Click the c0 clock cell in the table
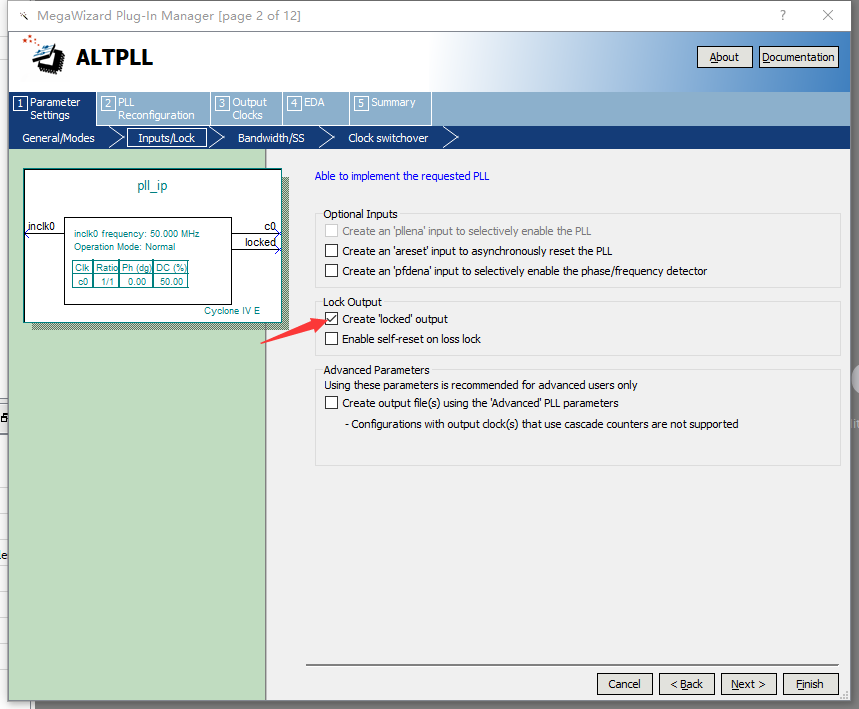Image resolution: width=859 pixels, height=709 pixels. tap(83, 282)
